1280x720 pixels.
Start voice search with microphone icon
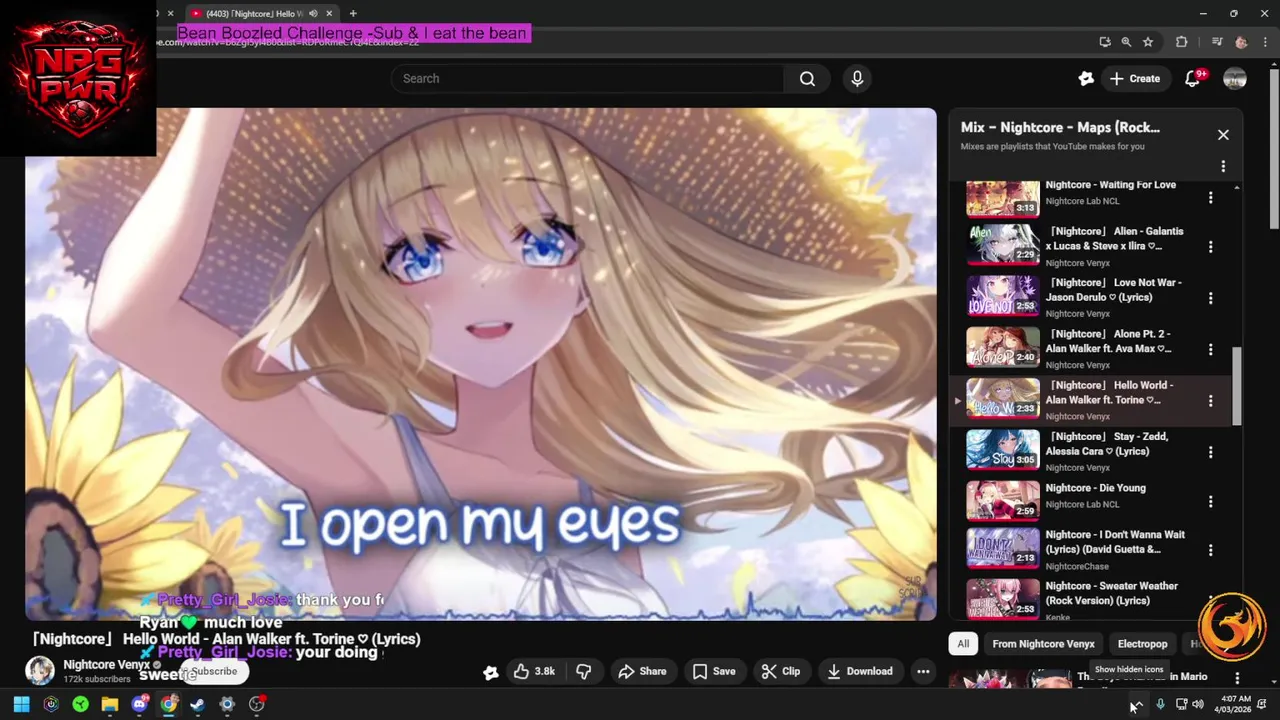click(857, 79)
